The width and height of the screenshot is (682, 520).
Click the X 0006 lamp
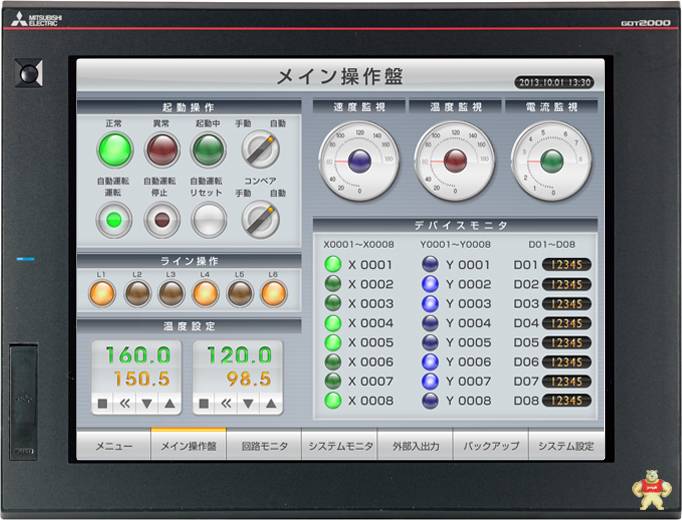coord(333,362)
